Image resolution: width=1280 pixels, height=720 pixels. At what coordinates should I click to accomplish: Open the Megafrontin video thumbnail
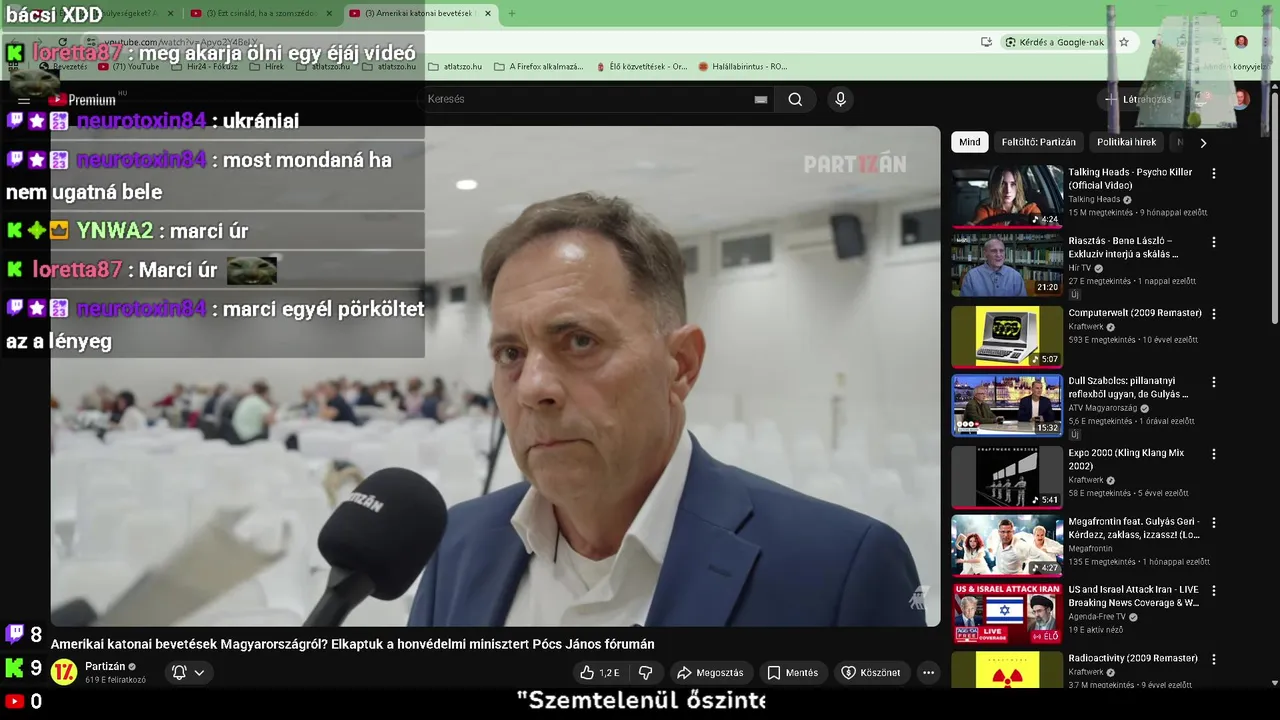click(1007, 545)
